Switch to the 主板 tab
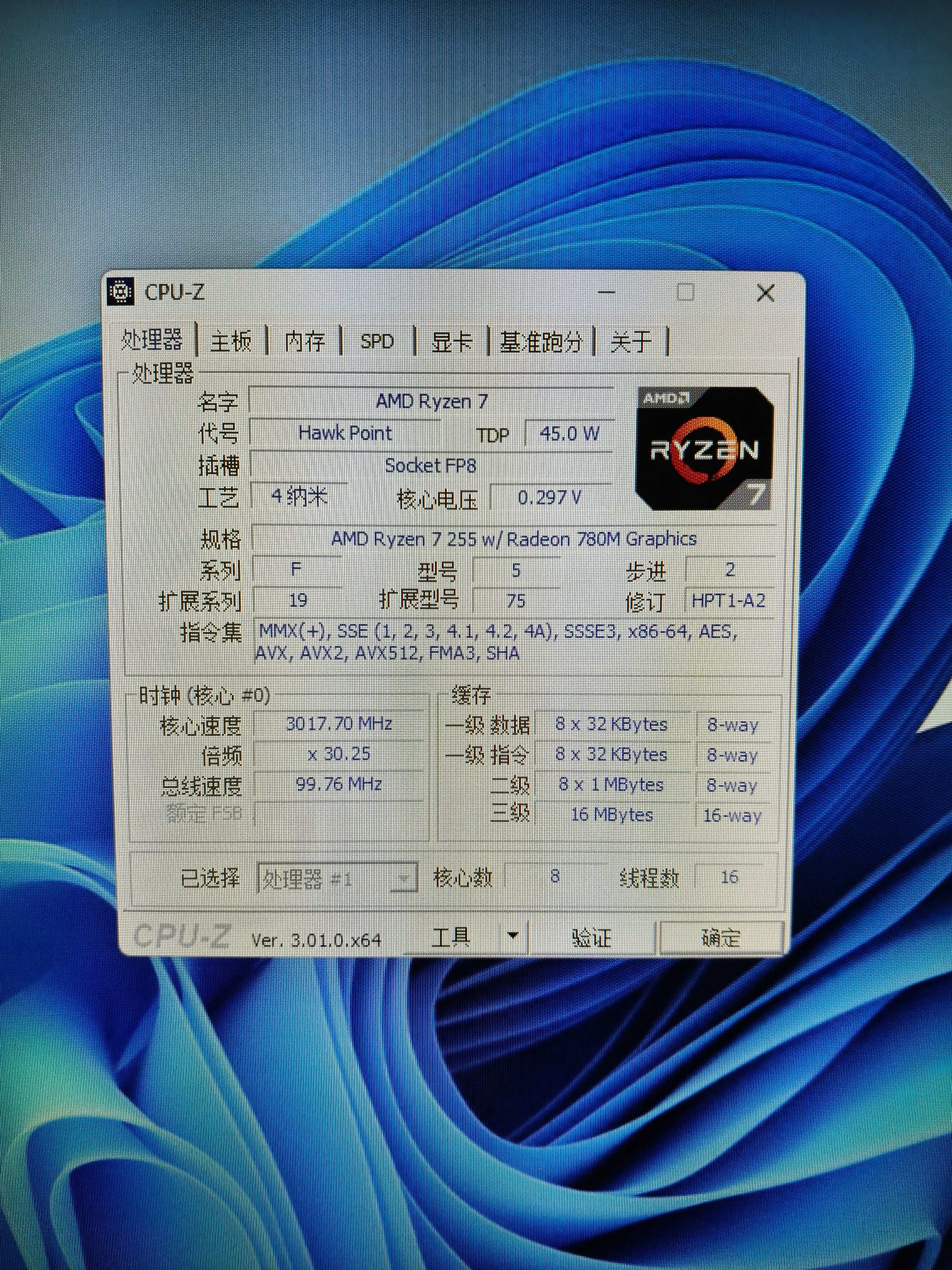This screenshot has width=952, height=1270. (231, 341)
